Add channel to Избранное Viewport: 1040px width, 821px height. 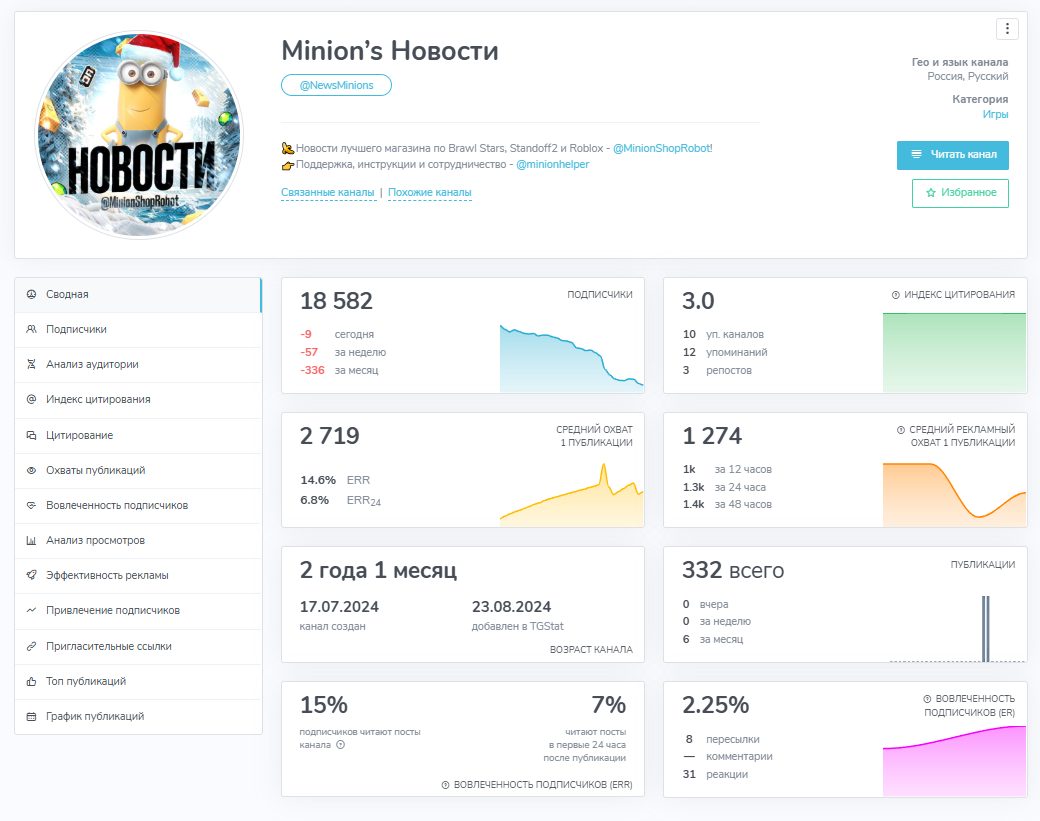tap(960, 193)
